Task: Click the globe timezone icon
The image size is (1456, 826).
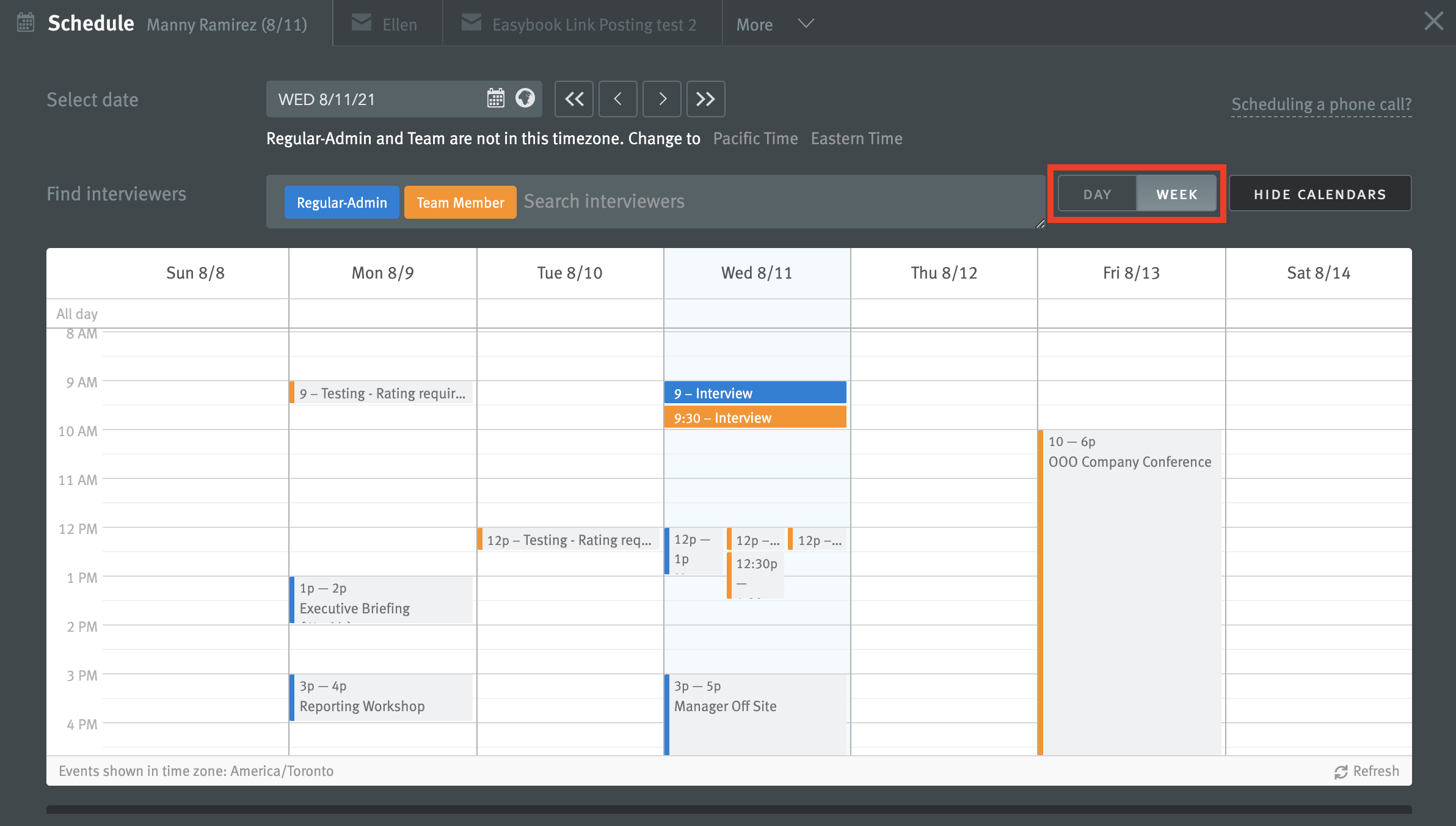Action: (x=525, y=98)
